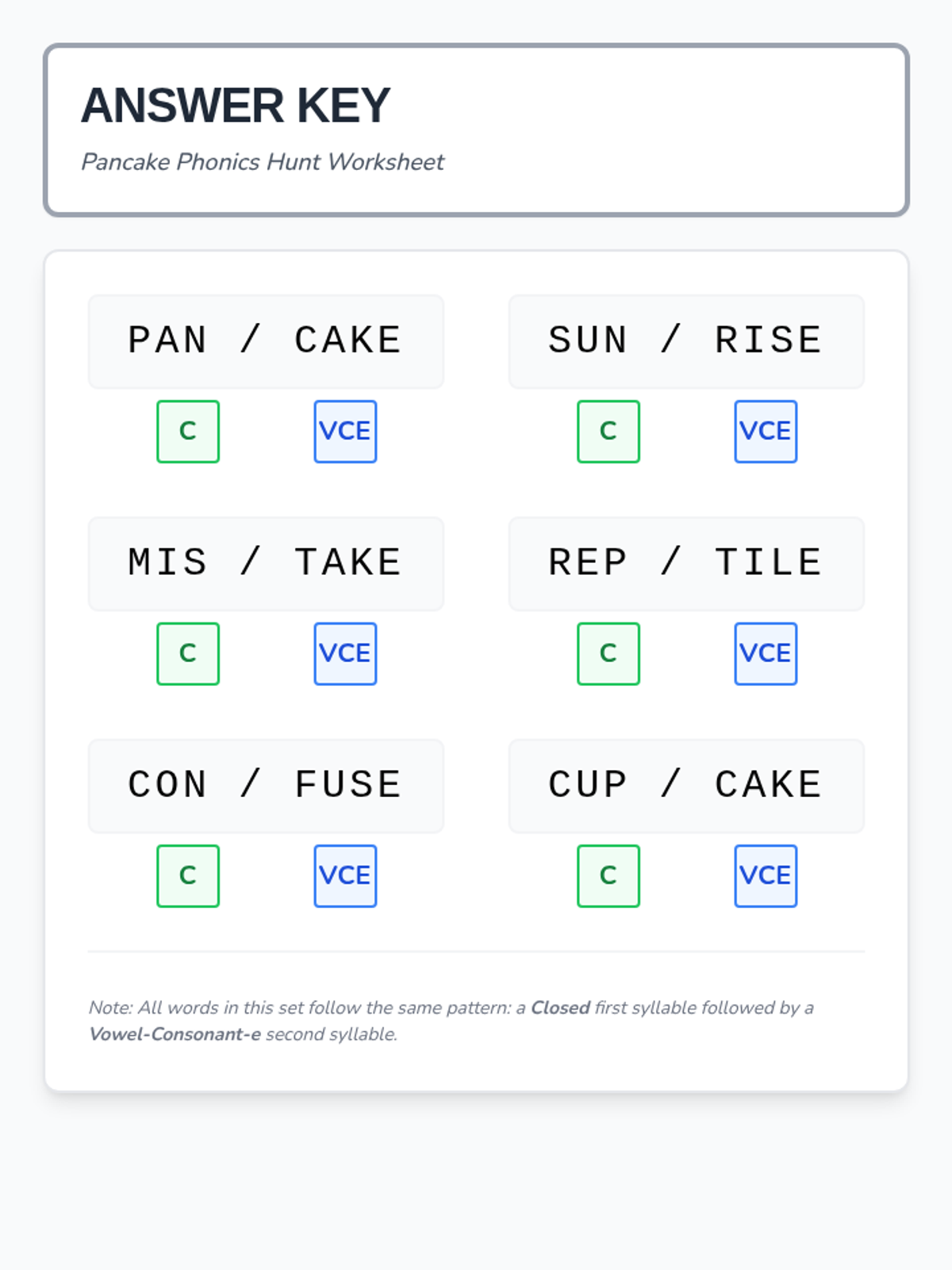
Task: Select the MIS / TAKE word card
Action: tap(266, 564)
